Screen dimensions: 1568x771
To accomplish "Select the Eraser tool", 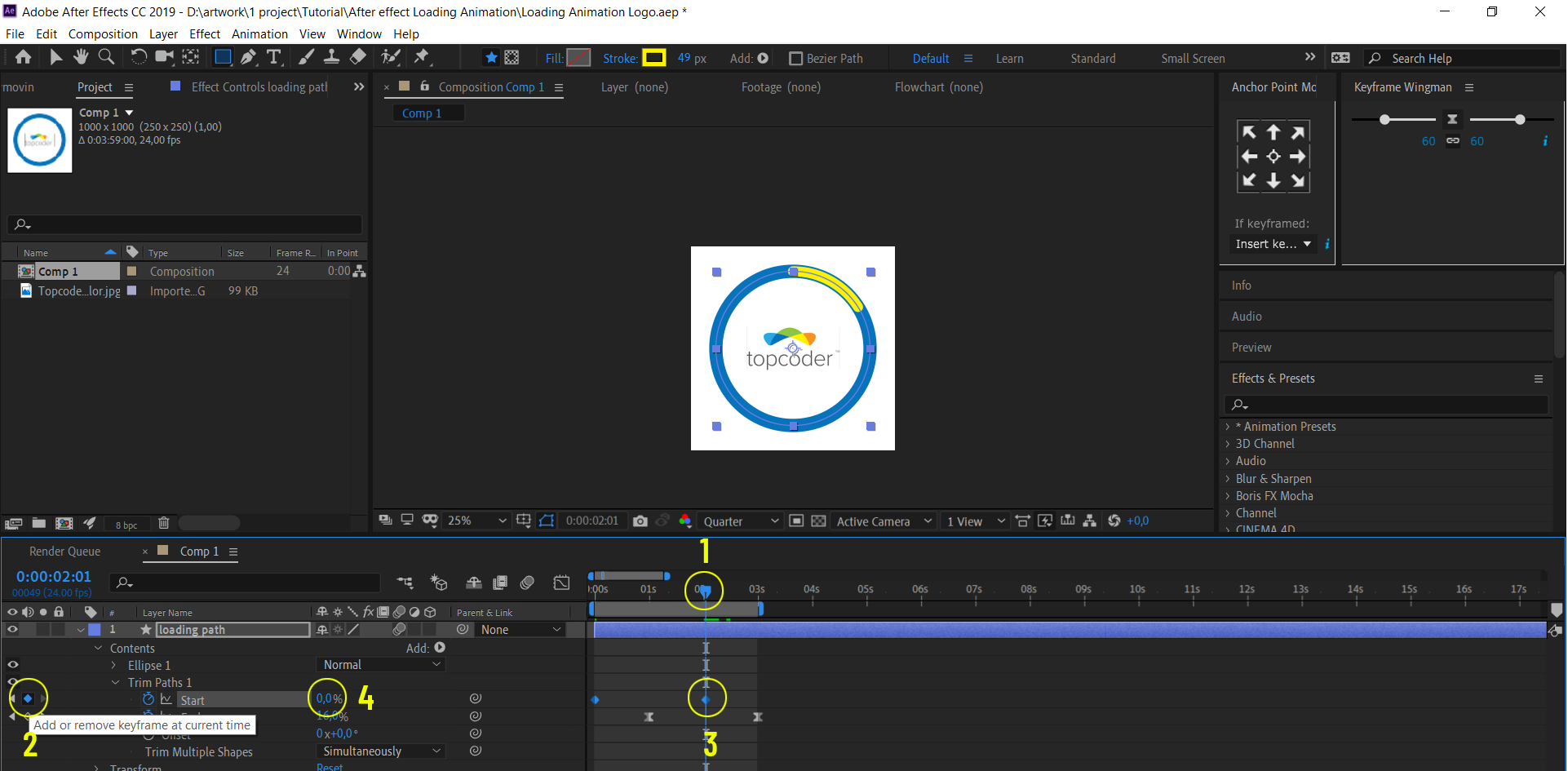I will tap(358, 57).
